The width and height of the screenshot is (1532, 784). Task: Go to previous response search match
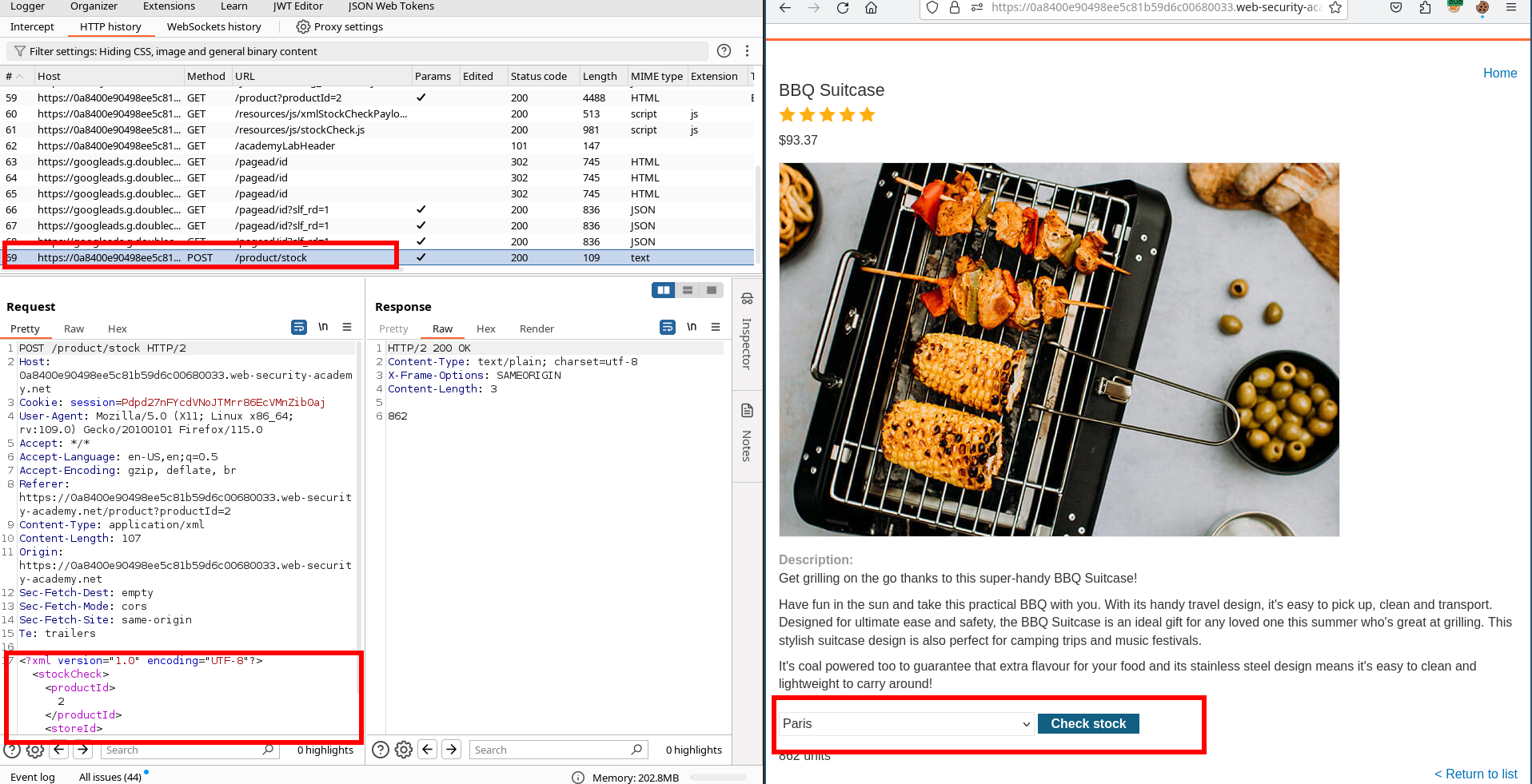pos(428,750)
